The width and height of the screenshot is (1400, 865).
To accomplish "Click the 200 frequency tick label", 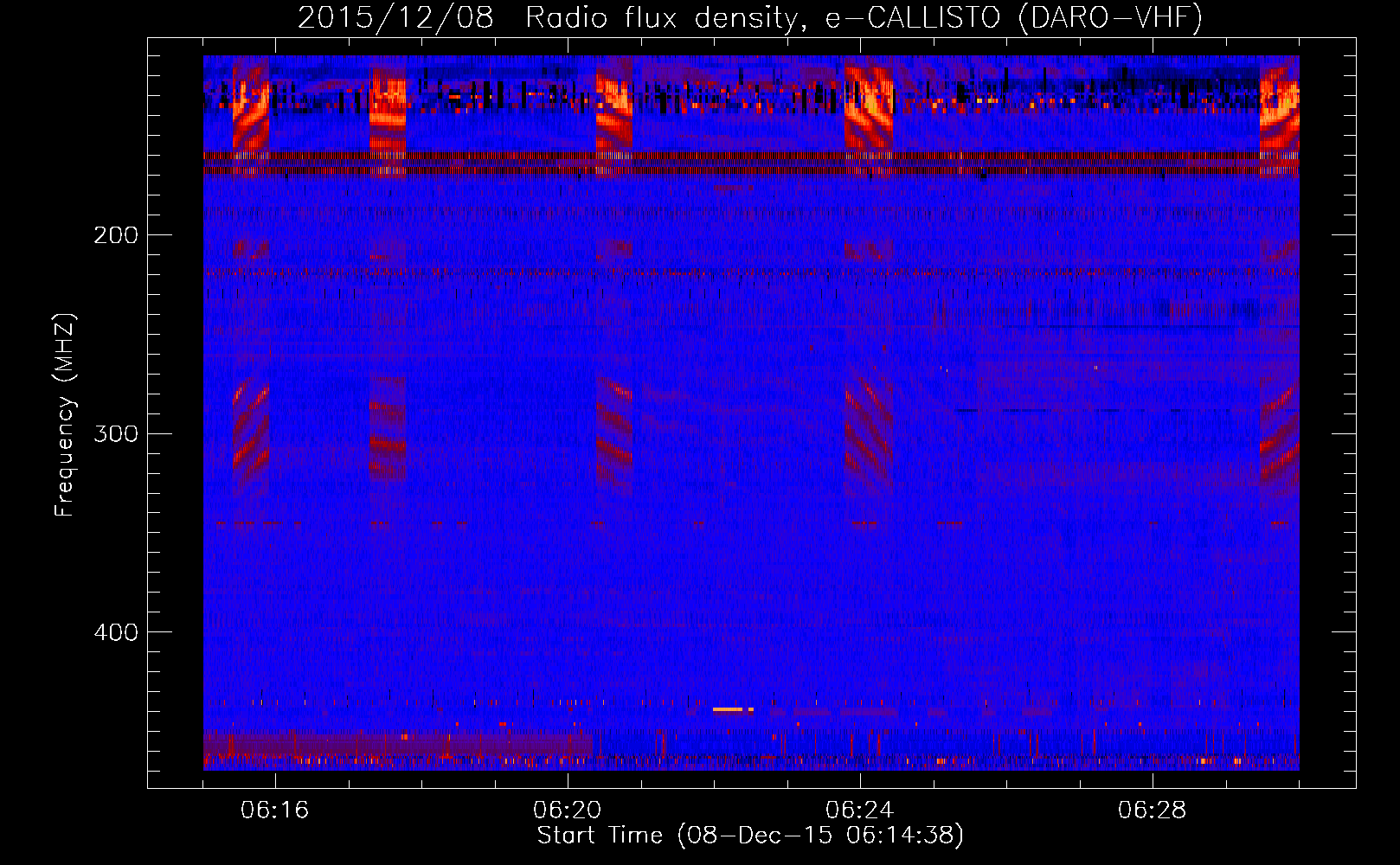I will pyautogui.click(x=116, y=235).
